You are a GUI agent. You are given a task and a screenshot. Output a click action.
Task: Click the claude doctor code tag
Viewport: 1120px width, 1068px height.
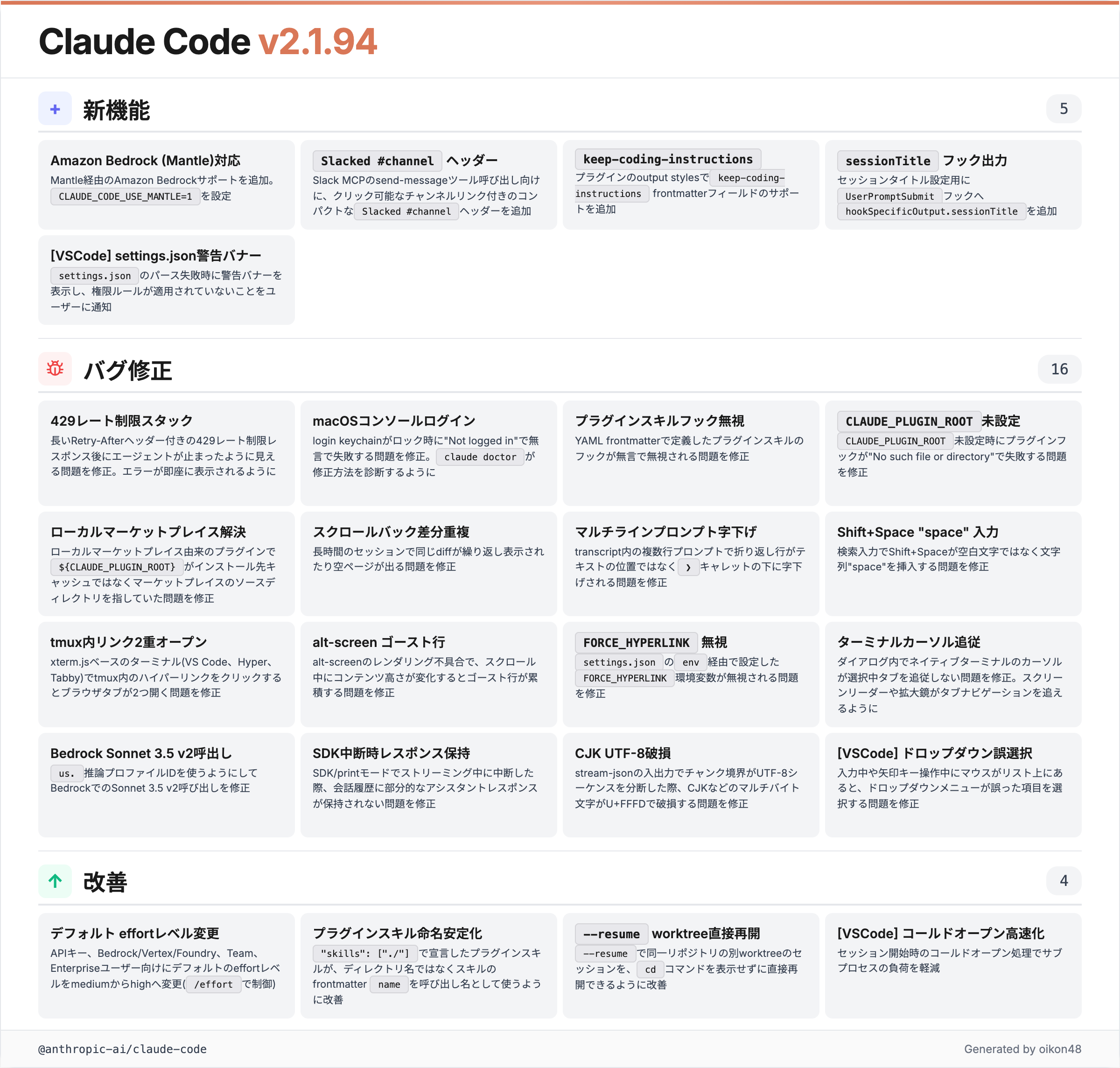480,457
